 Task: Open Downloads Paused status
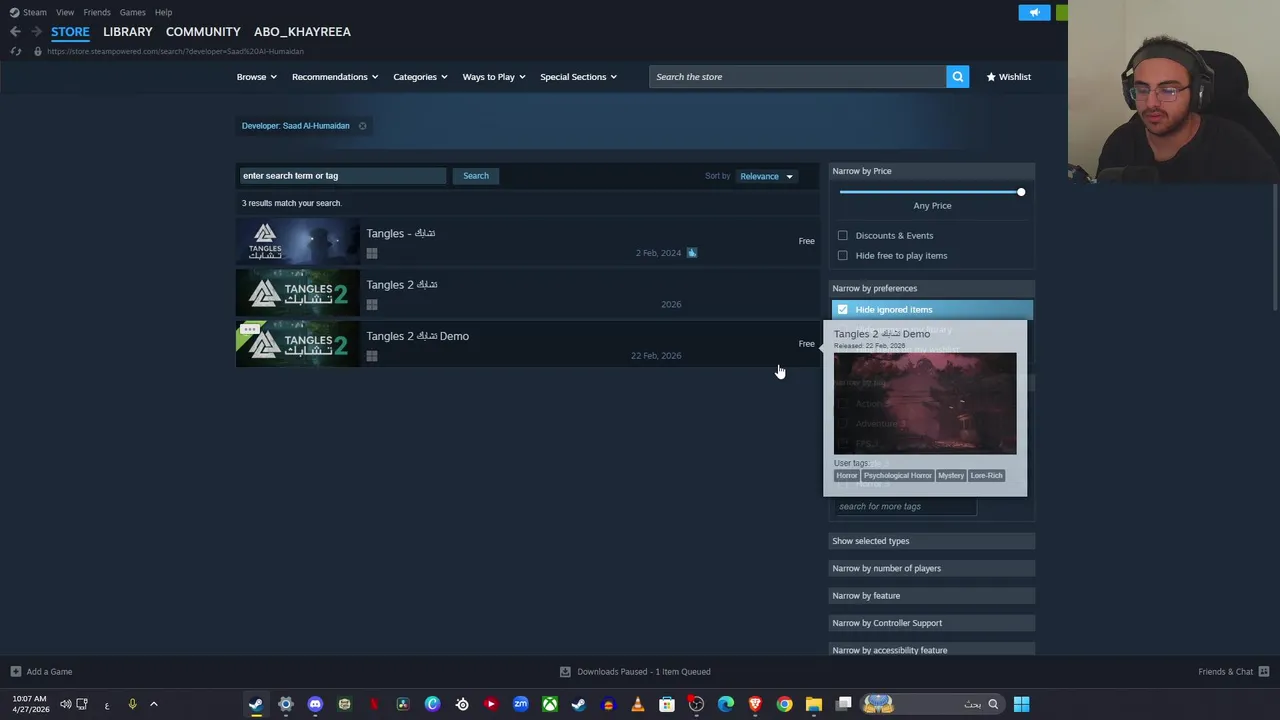tap(635, 672)
